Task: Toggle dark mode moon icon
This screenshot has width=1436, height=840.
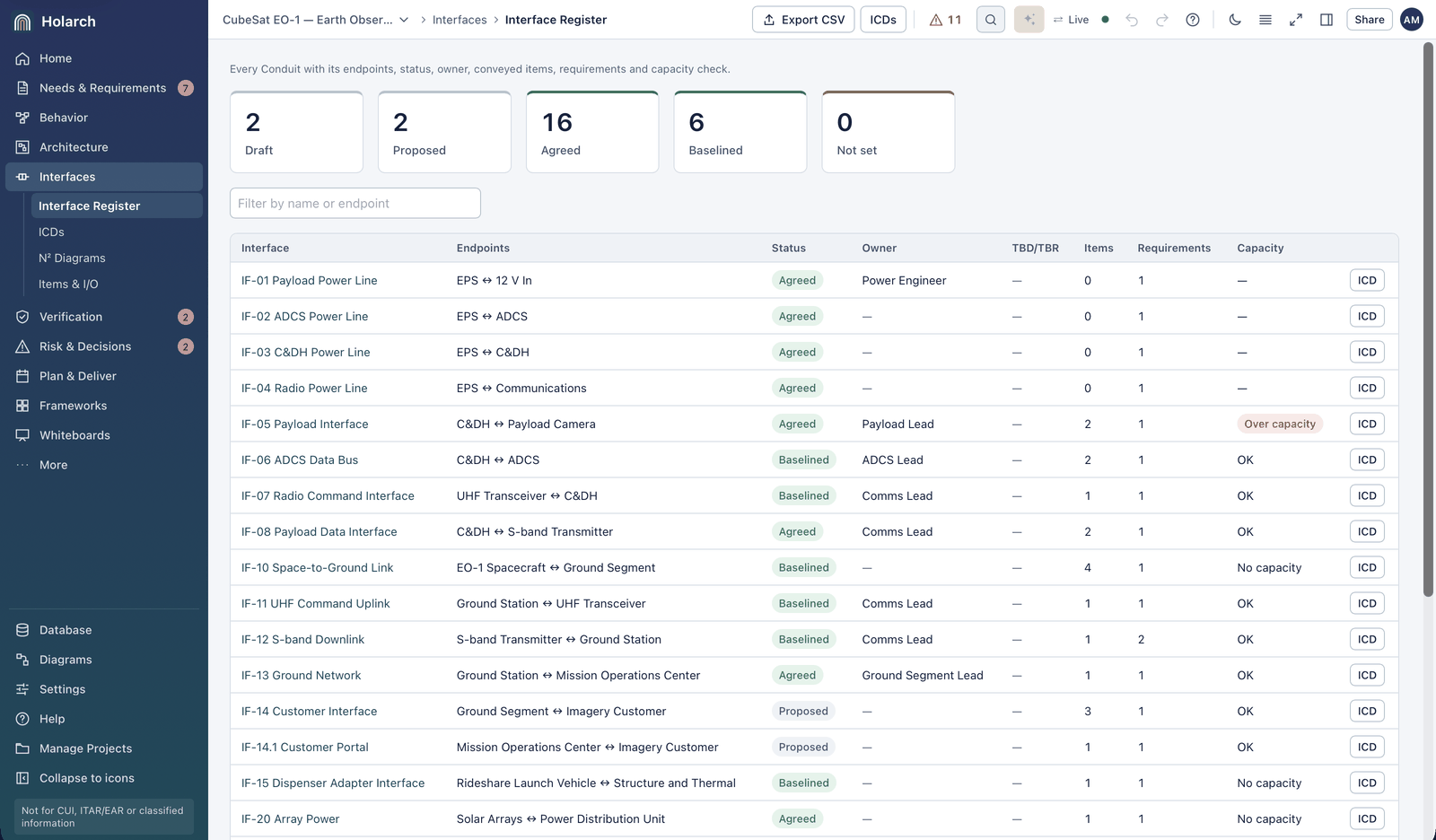Action: (x=1235, y=20)
